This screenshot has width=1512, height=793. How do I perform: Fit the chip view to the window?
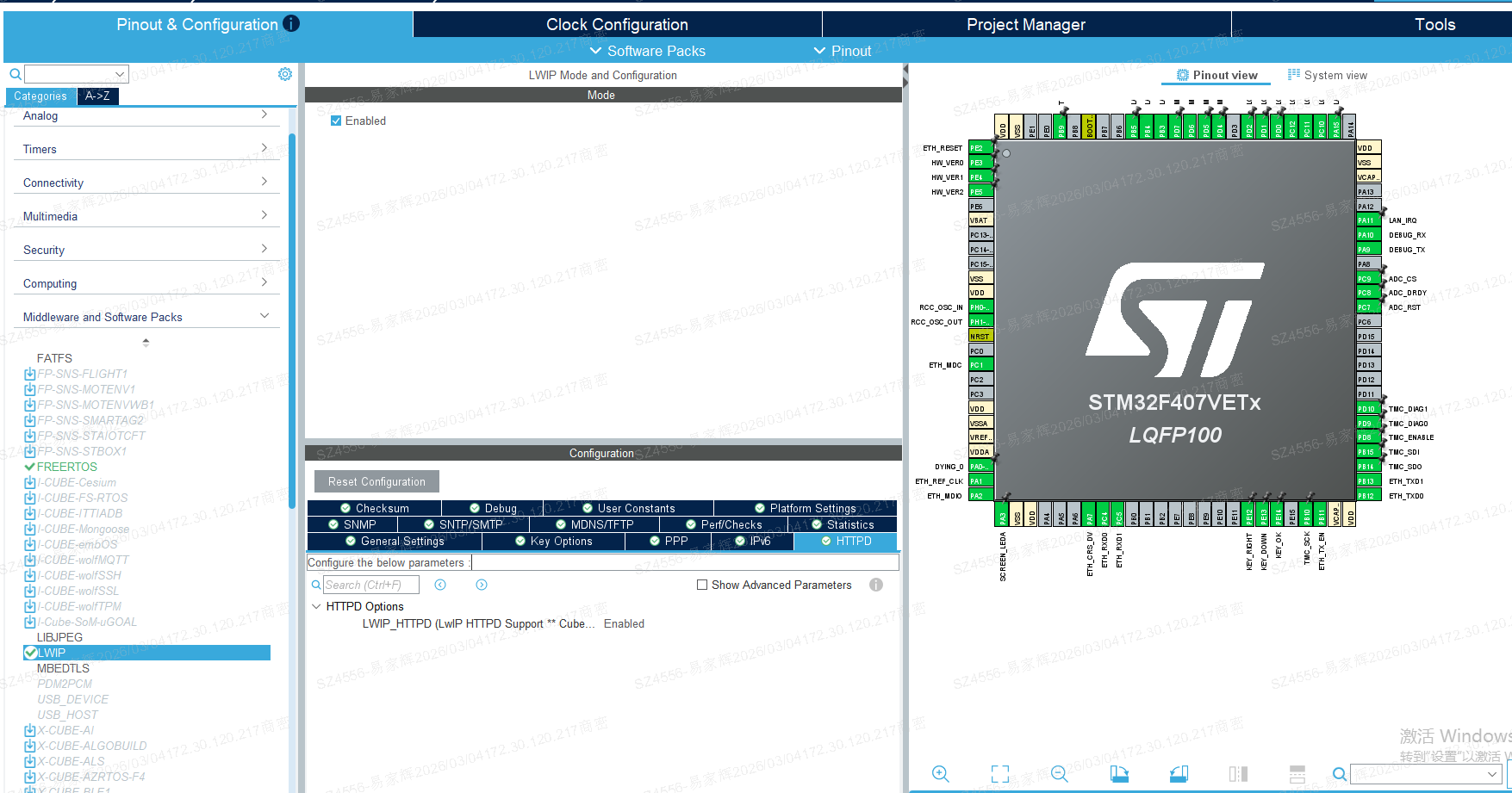[x=999, y=773]
